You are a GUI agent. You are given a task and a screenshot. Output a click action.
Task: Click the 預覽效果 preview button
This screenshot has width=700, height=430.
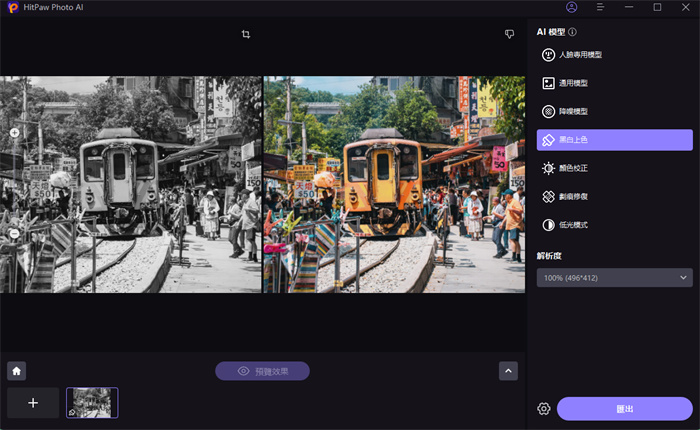click(x=262, y=371)
